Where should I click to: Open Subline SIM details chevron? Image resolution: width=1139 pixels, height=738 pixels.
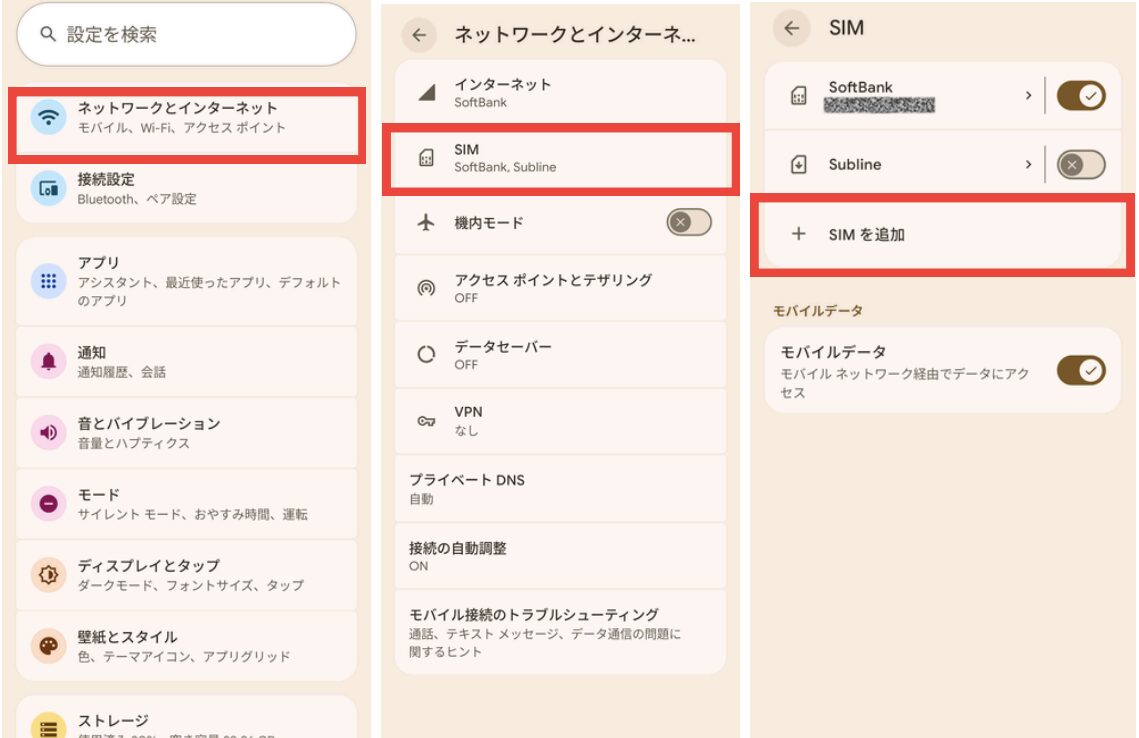pos(1028,165)
